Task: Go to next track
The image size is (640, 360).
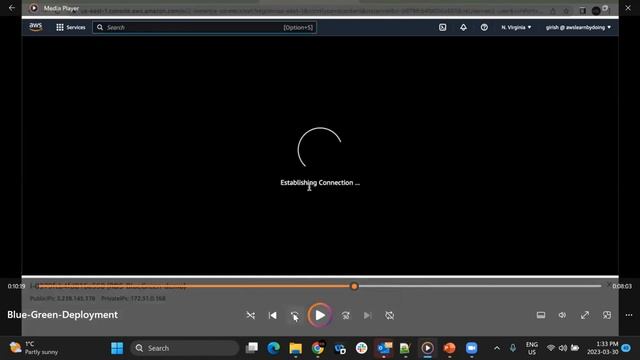Action: (367, 316)
